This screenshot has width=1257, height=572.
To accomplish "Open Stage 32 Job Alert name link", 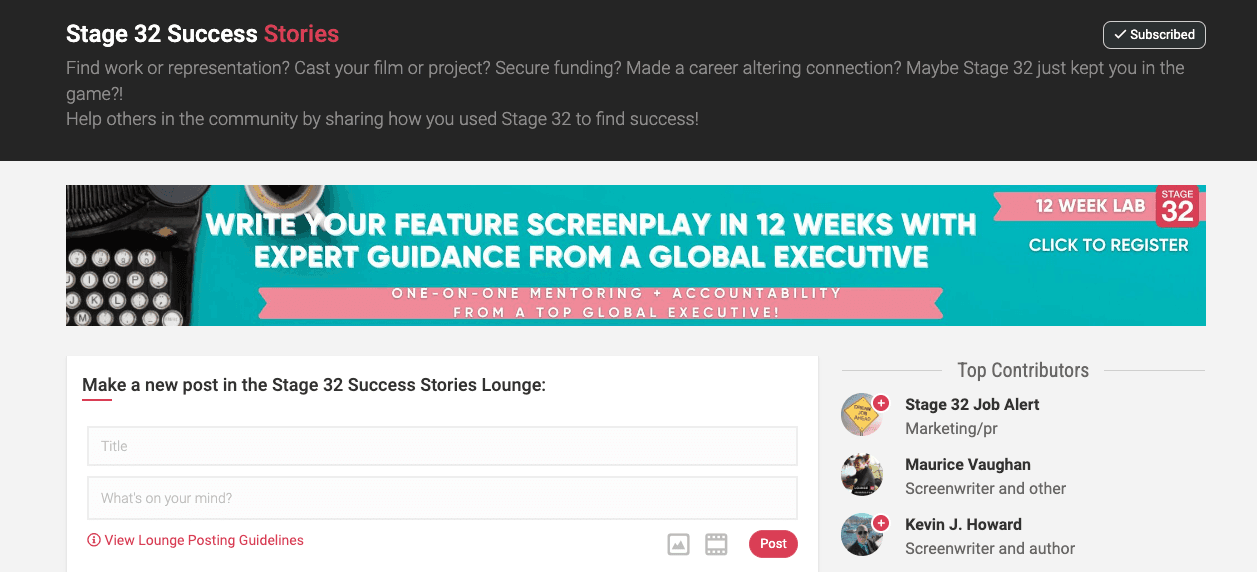I will pyautogui.click(x=972, y=404).
